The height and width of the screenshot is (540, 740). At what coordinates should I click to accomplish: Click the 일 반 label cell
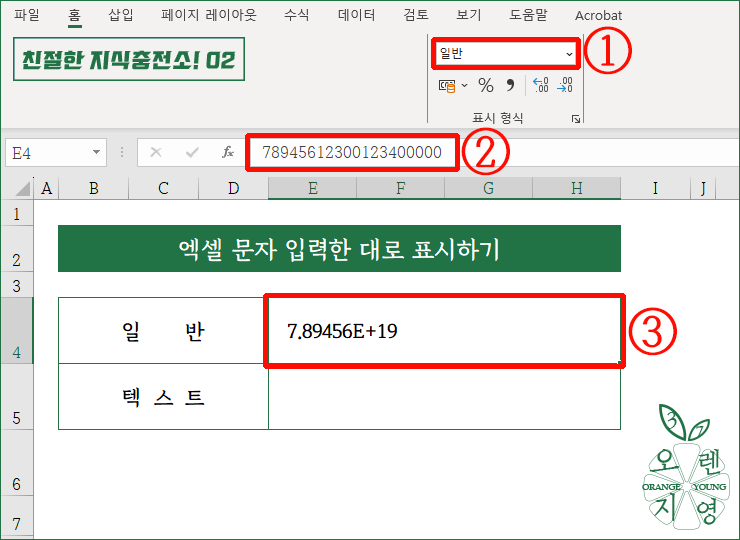pyautogui.click(x=163, y=330)
